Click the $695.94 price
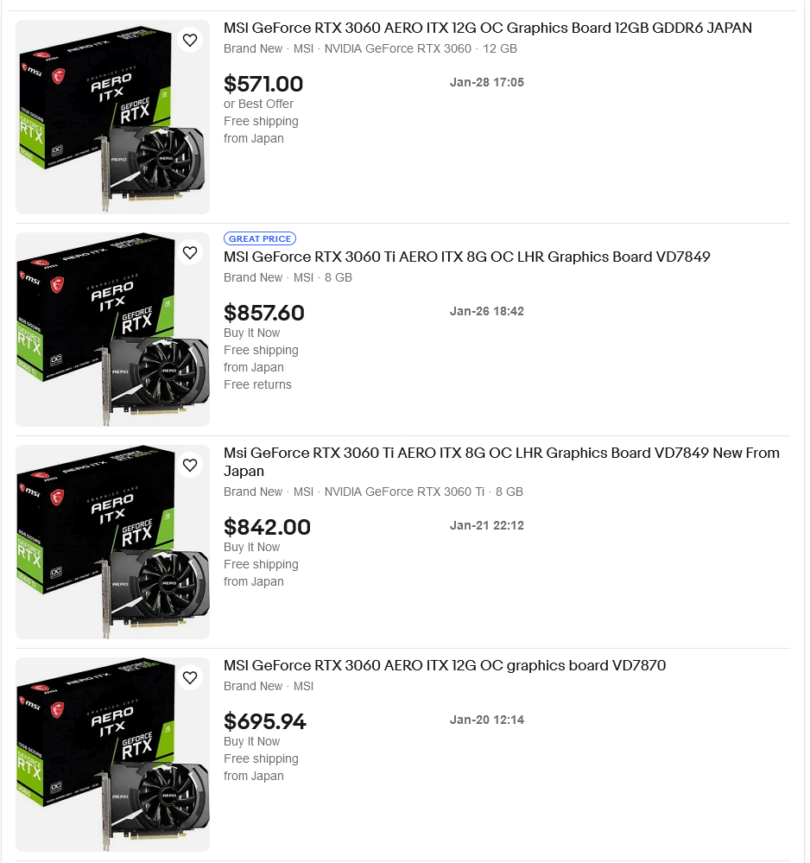 [x=265, y=721]
